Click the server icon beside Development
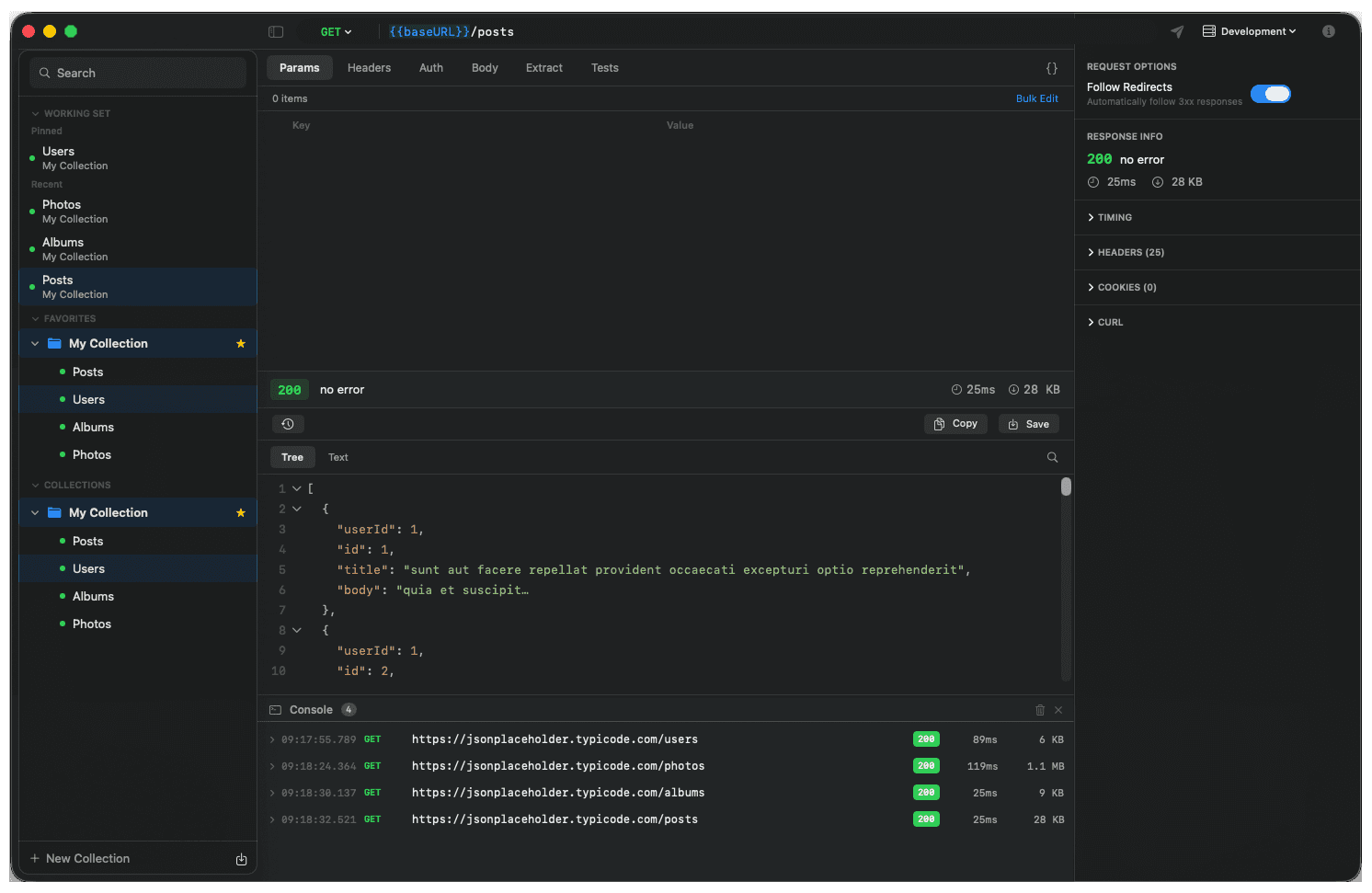 coord(1207,30)
